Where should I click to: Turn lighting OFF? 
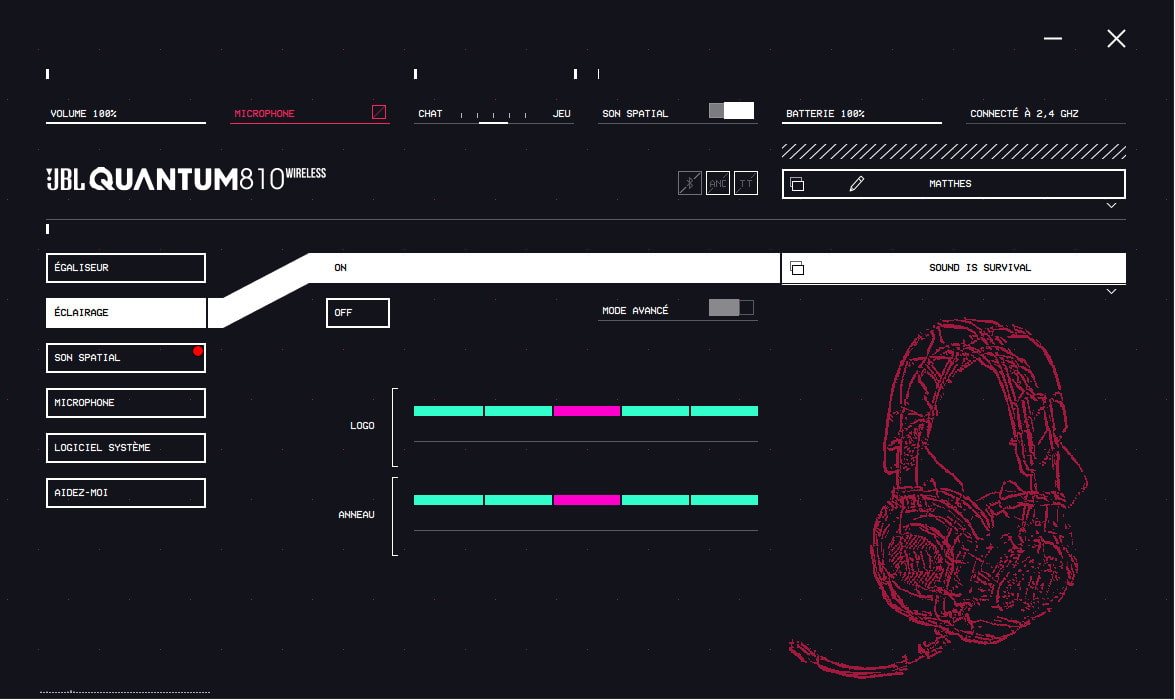click(357, 313)
